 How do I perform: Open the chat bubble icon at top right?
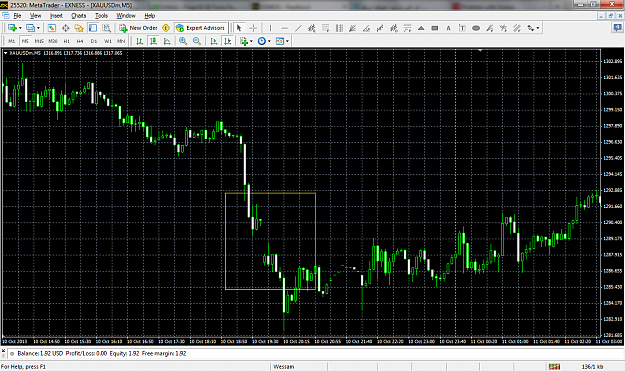coord(617,27)
